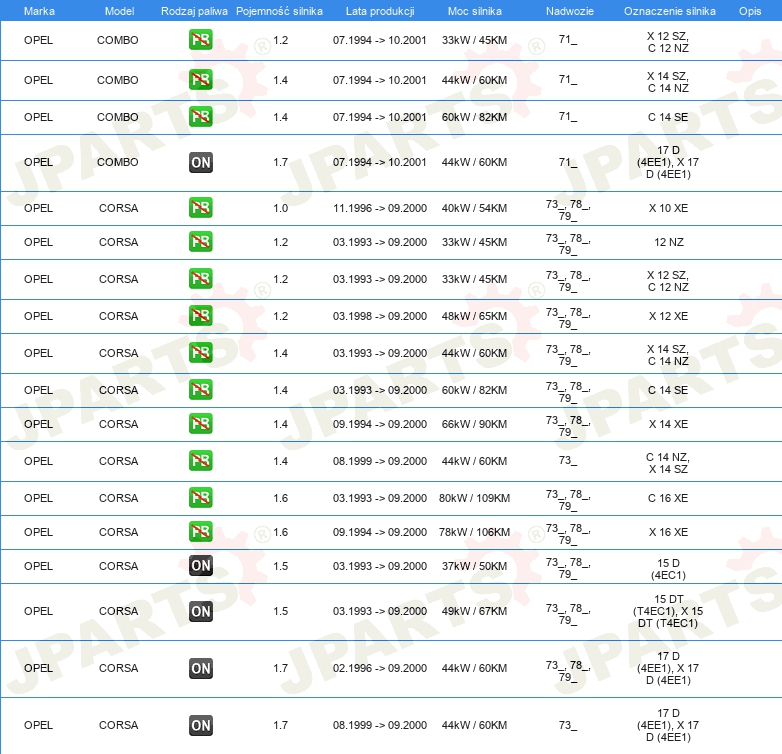Select body code 73_ in the last CORSA 1.7 row
782x754 pixels.
click(x=568, y=725)
